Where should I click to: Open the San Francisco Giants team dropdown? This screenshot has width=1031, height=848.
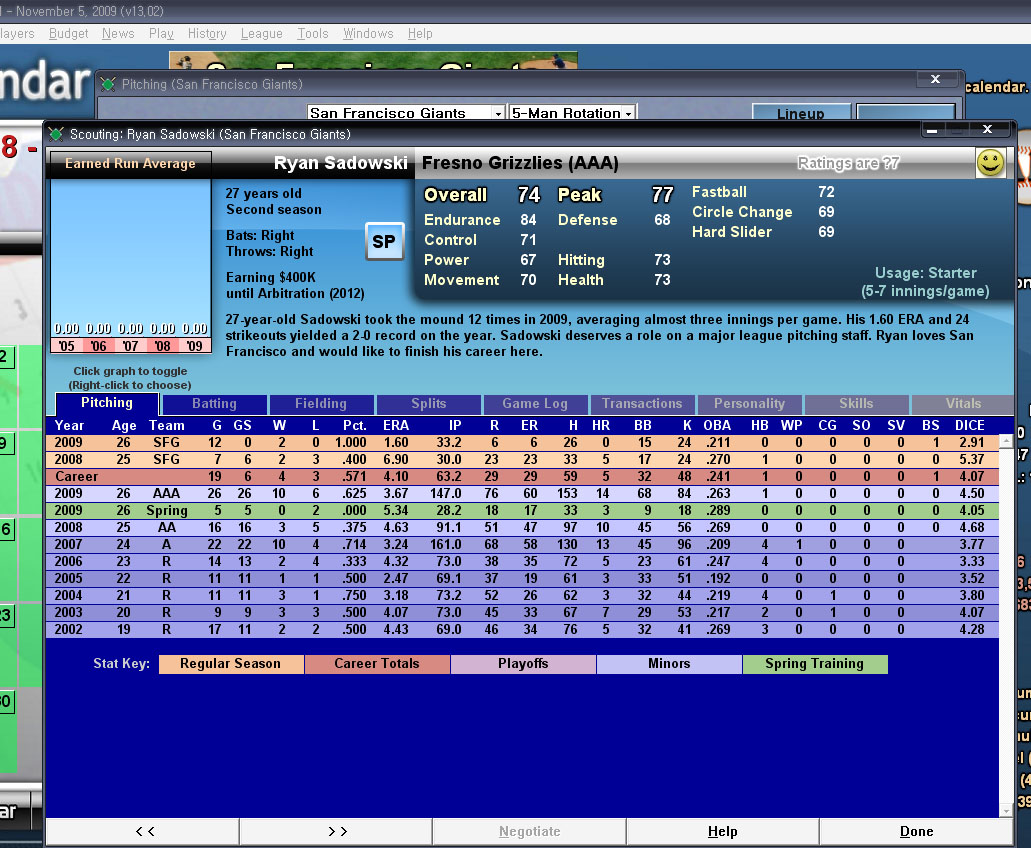406,112
